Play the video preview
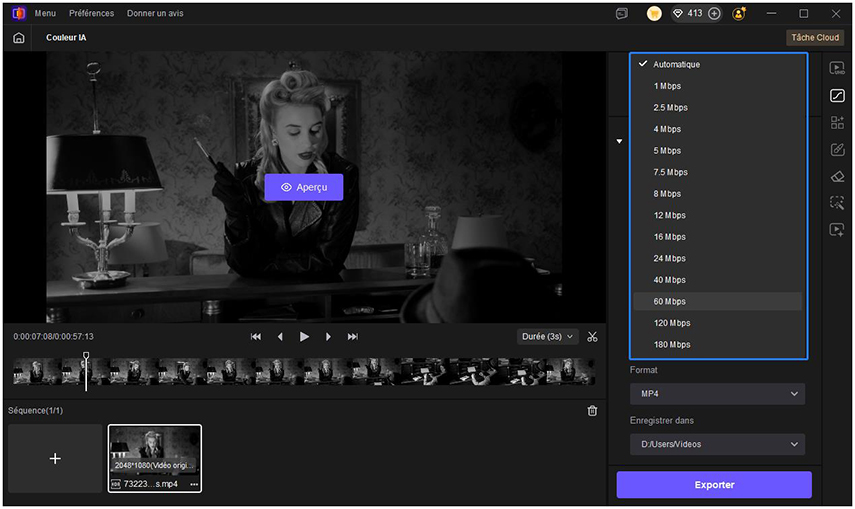 (x=304, y=337)
